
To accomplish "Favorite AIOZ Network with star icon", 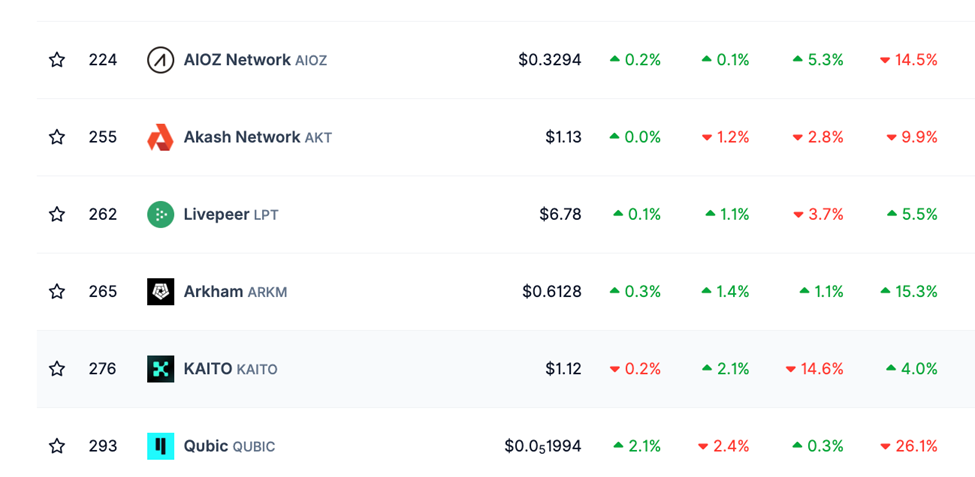I will click(x=57, y=60).
